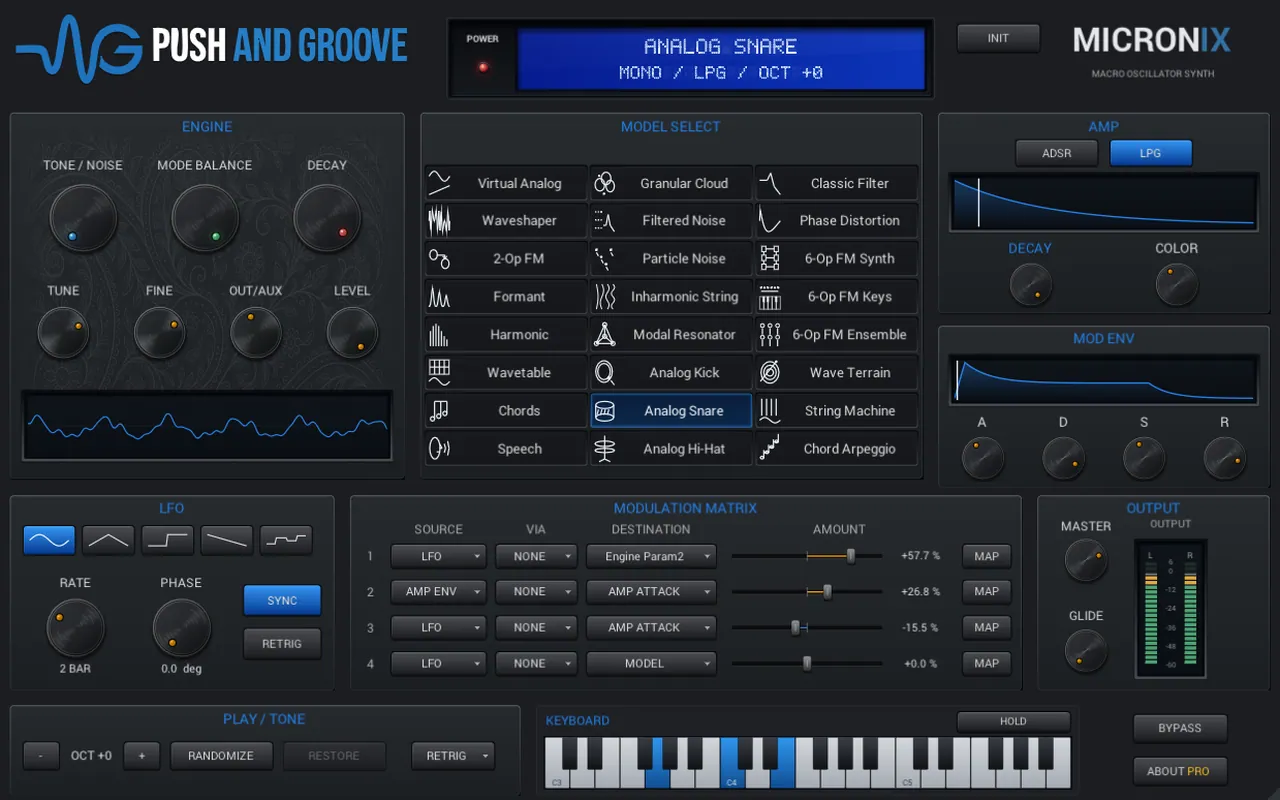The width and height of the screenshot is (1280, 800).
Task: Pick the 2-Op FM model icon
Action: pos(439,258)
